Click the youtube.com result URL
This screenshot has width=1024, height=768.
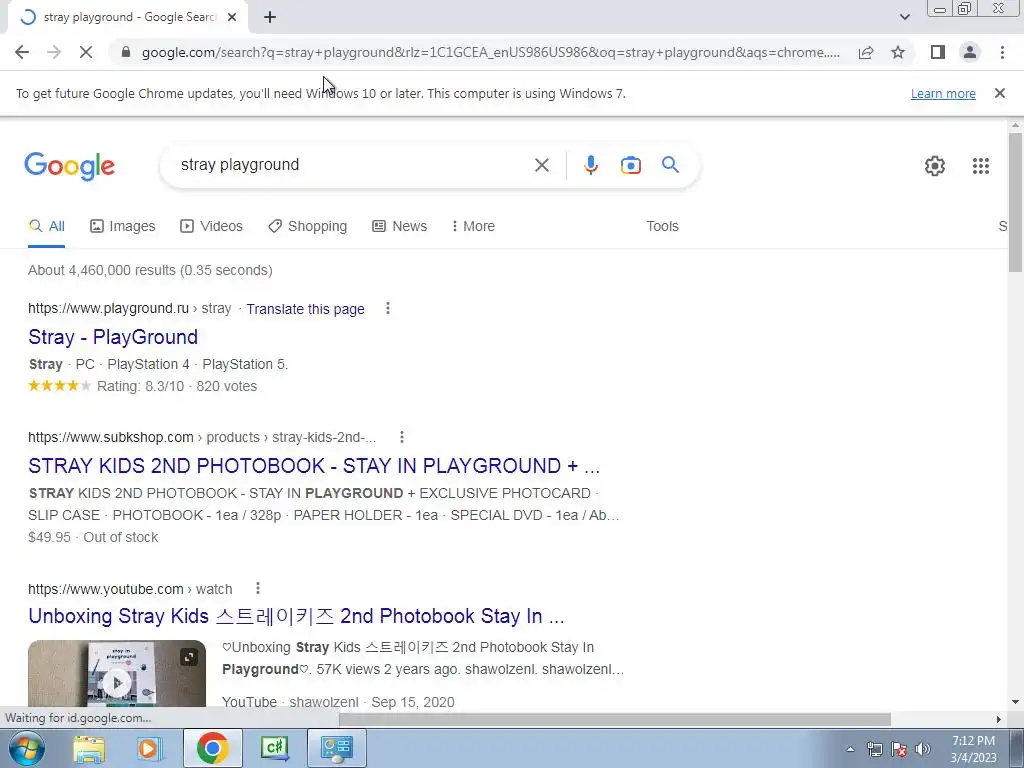tap(130, 589)
